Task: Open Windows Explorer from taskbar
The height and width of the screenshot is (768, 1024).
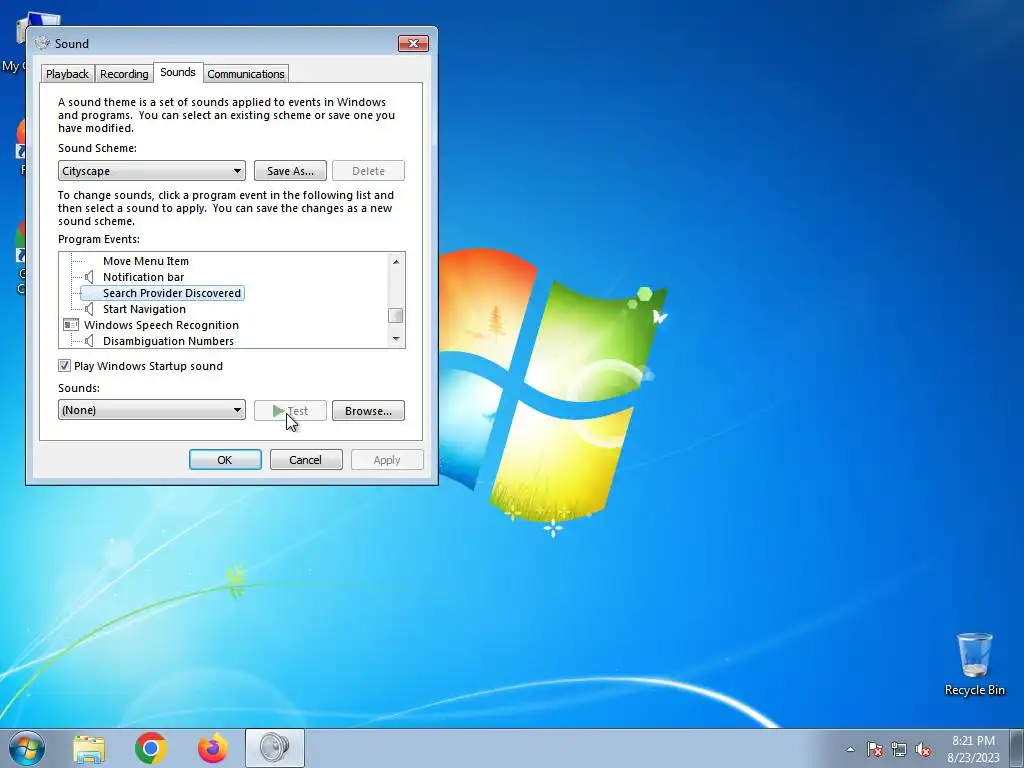Action: pos(89,748)
